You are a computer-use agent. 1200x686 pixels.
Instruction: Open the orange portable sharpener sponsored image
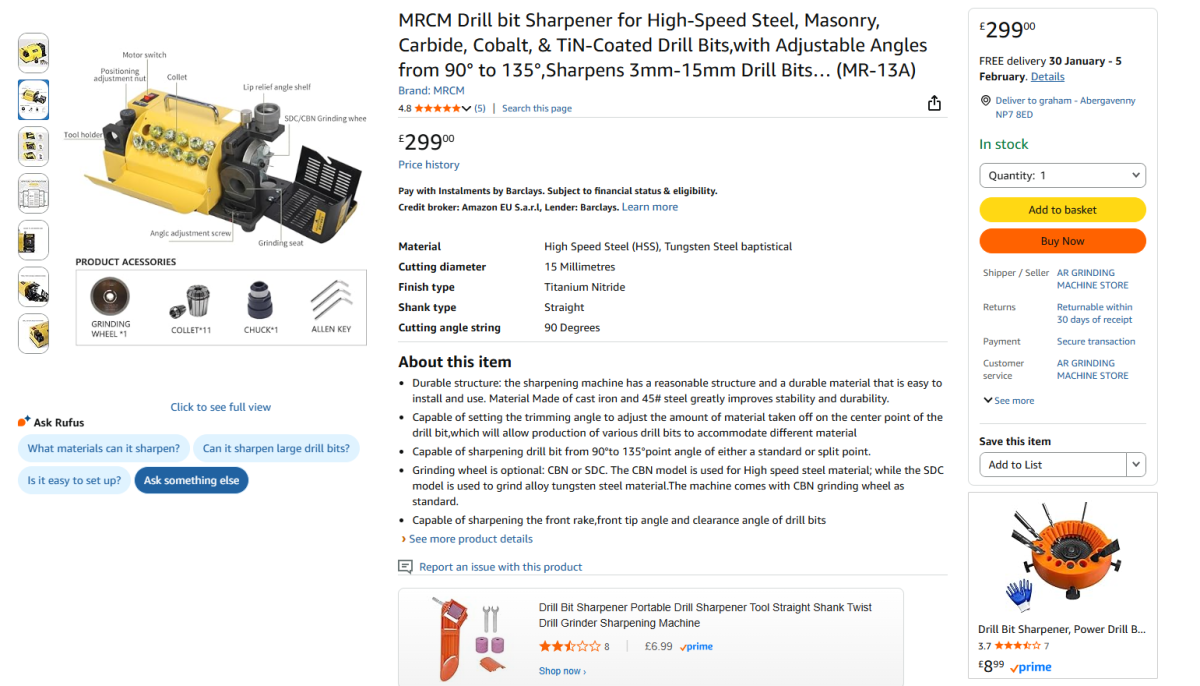coord(464,637)
